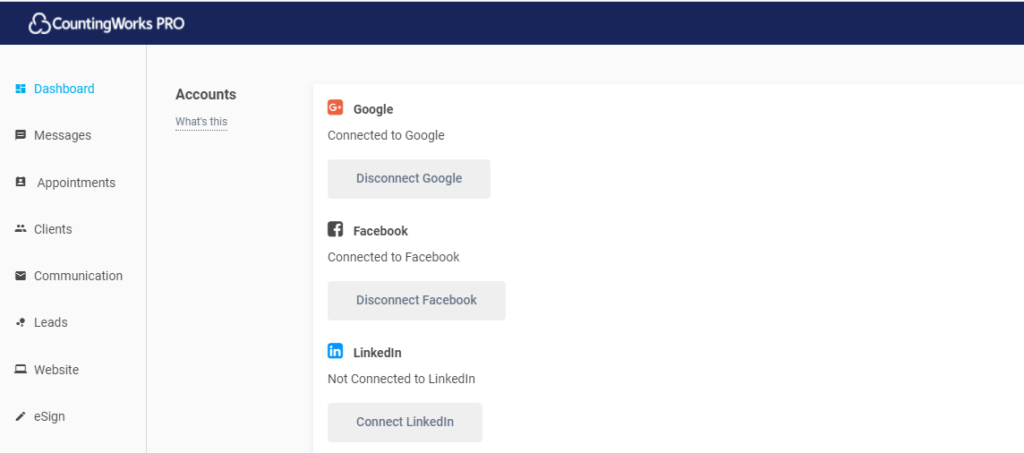The width and height of the screenshot is (1024, 453).
Task: Click the Website laptop icon
Action: pyautogui.click(x=20, y=369)
